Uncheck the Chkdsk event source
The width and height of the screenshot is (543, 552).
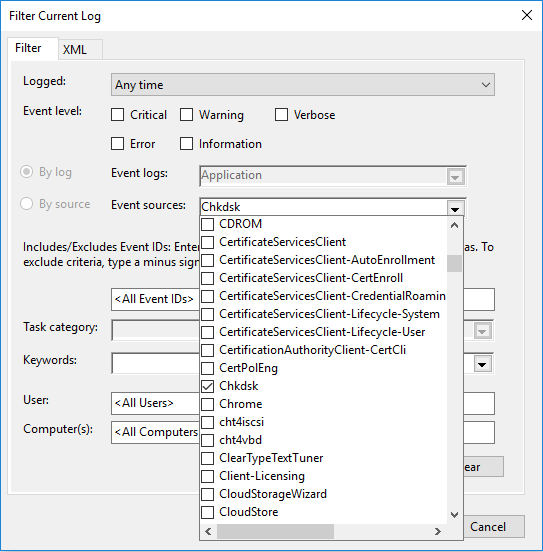click(x=207, y=386)
